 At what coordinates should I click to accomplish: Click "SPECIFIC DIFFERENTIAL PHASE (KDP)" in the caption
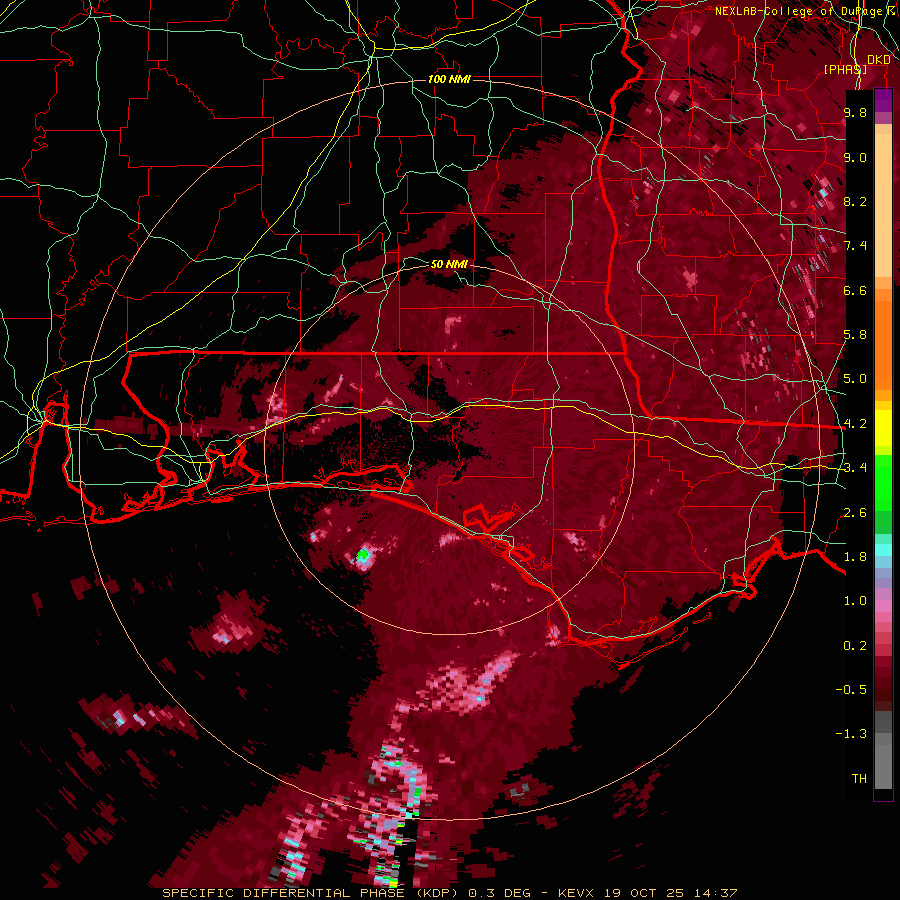point(313,893)
